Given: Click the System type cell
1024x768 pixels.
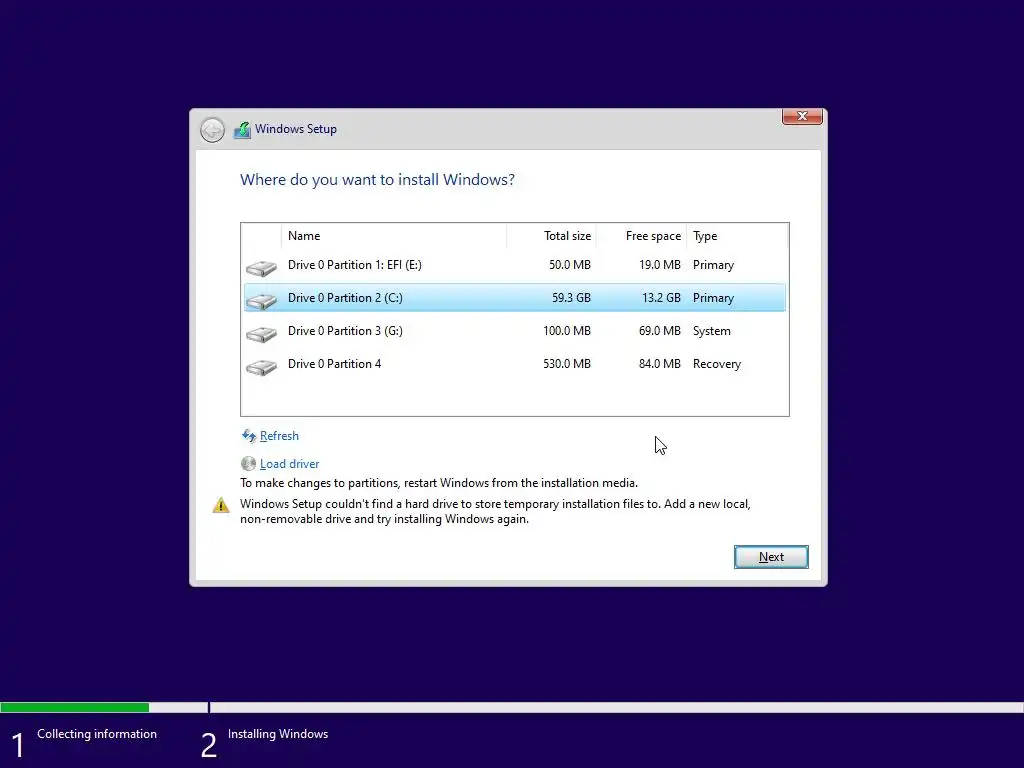Looking at the screenshot, I should pos(711,331).
